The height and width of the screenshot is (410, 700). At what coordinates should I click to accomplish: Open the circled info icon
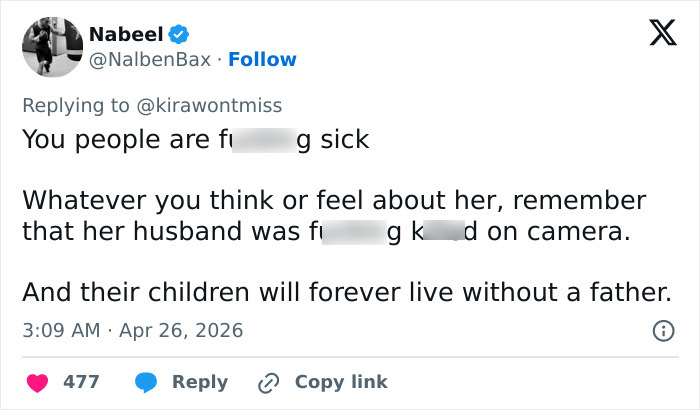click(661, 330)
